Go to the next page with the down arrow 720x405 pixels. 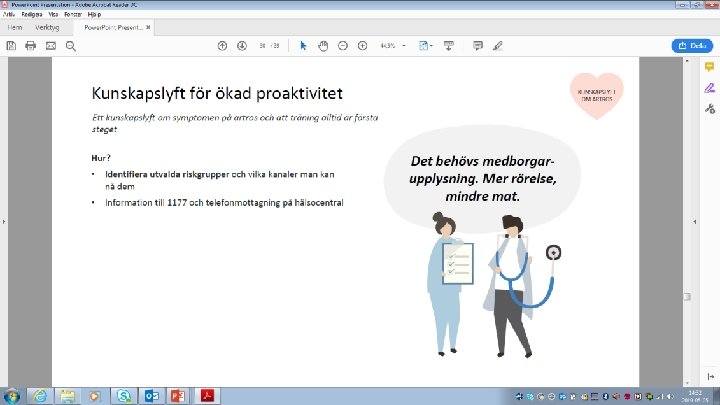(242, 45)
